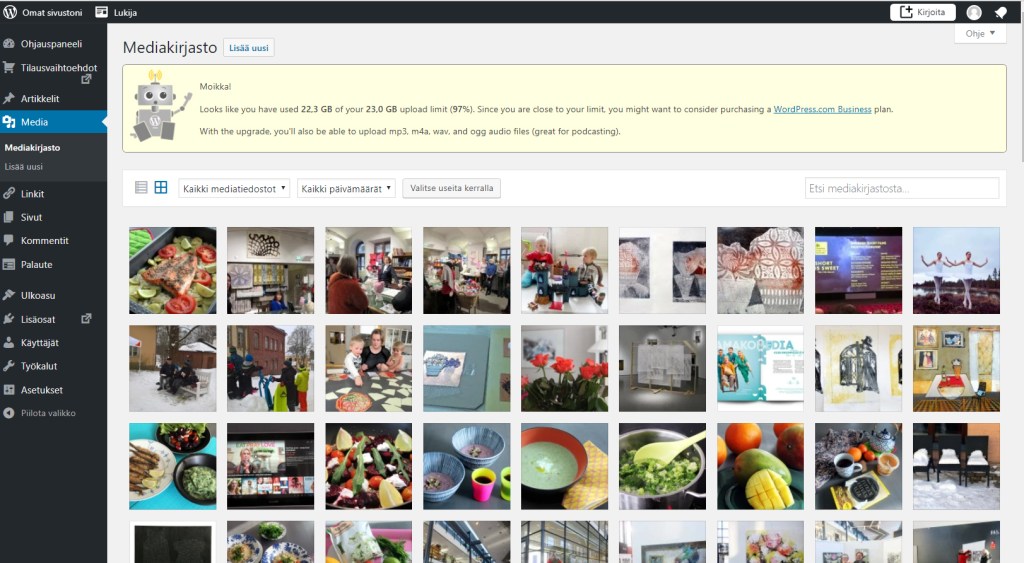The image size is (1024, 563).
Task: Open Lukija reader icon
Action: coord(101,12)
